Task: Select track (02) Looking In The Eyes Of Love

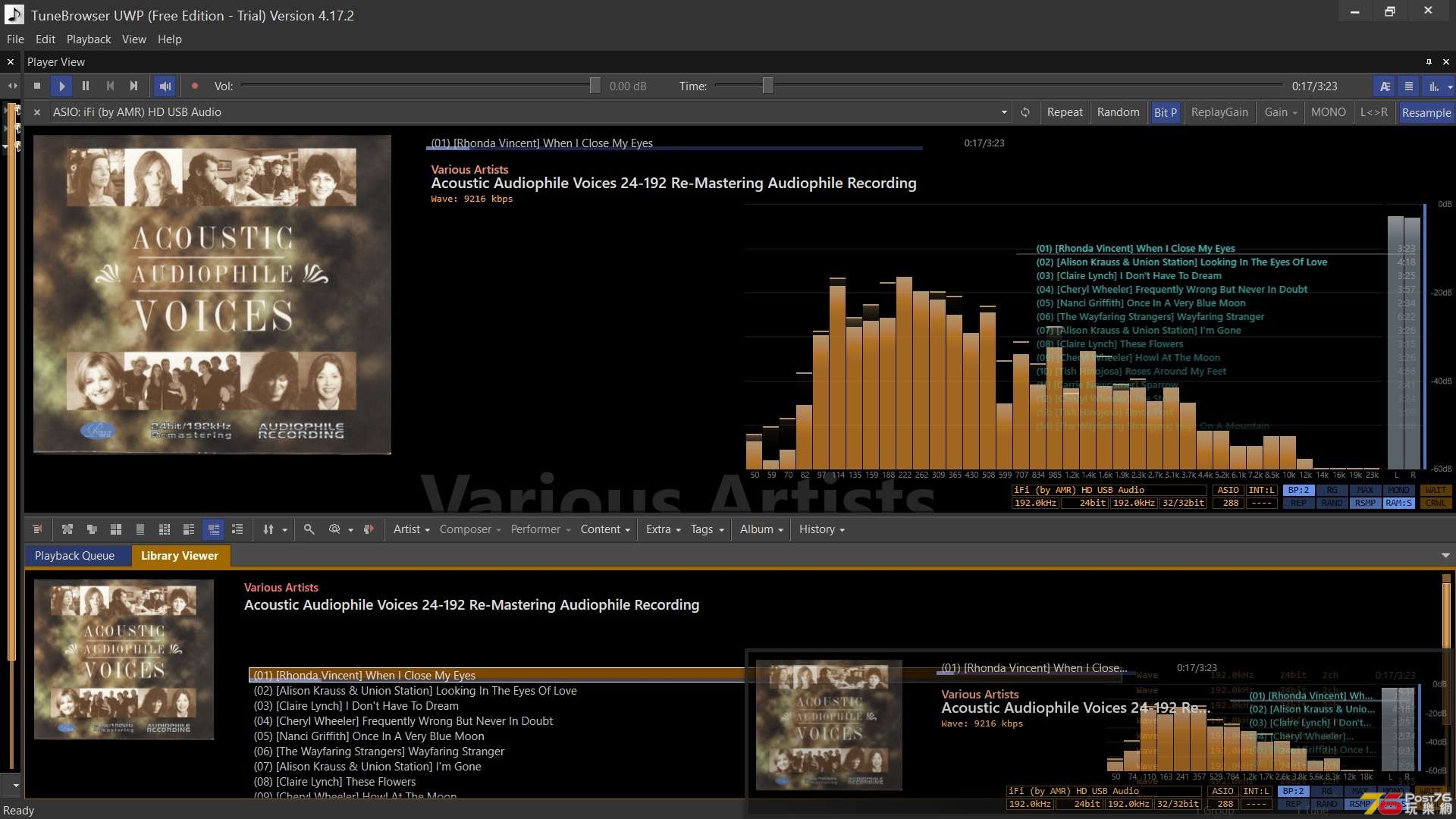Action: click(415, 691)
